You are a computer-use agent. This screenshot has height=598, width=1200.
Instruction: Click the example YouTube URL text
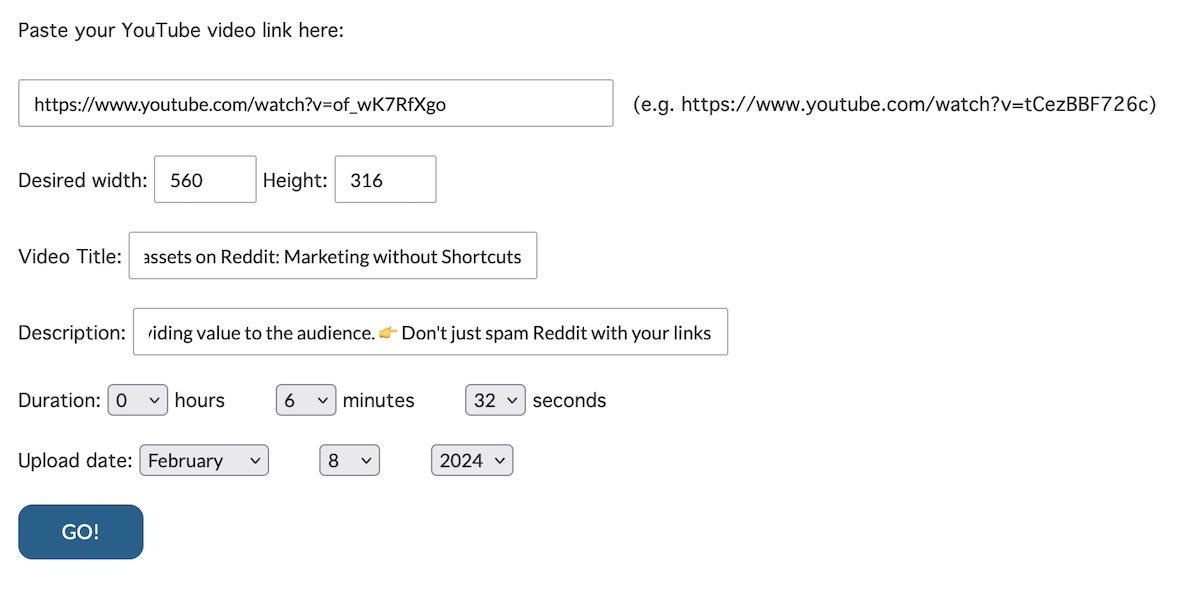[x=895, y=104]
